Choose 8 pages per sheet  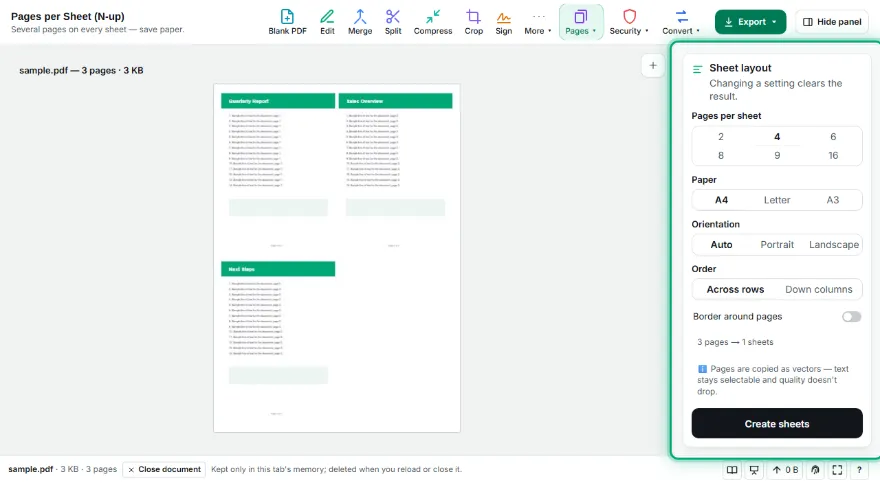tap(721, 155)
